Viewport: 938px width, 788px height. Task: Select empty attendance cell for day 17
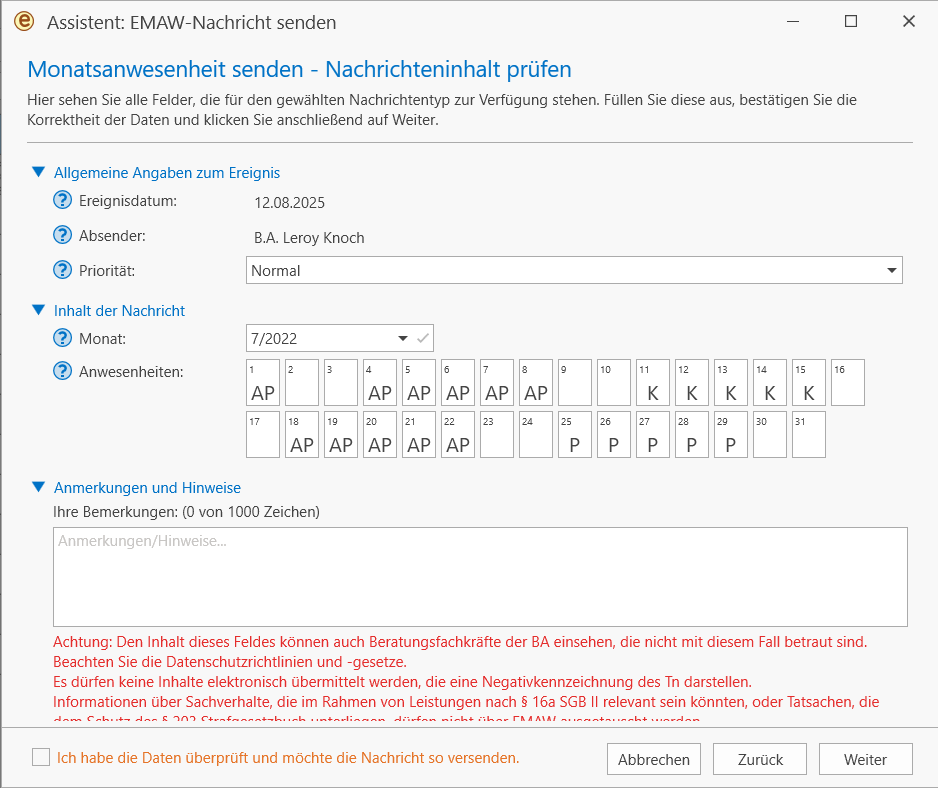[263, 434]
